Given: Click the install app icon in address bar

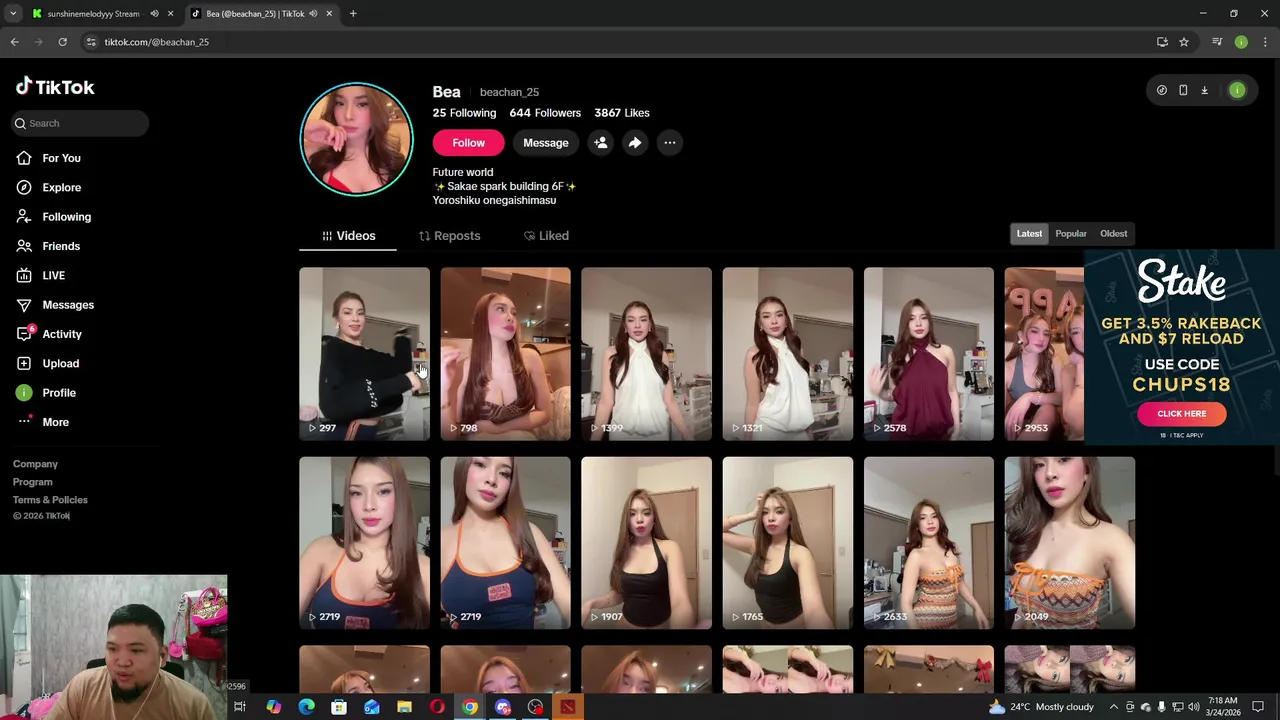Looking at the screenshot, I should click(1162, 42).
